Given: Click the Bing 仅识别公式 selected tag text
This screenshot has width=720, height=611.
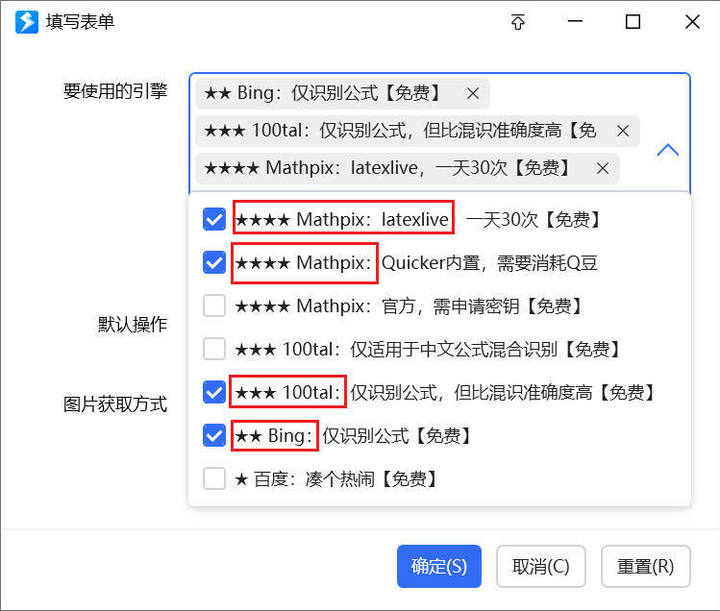Looking at the screenshot, I should [323, 93].
